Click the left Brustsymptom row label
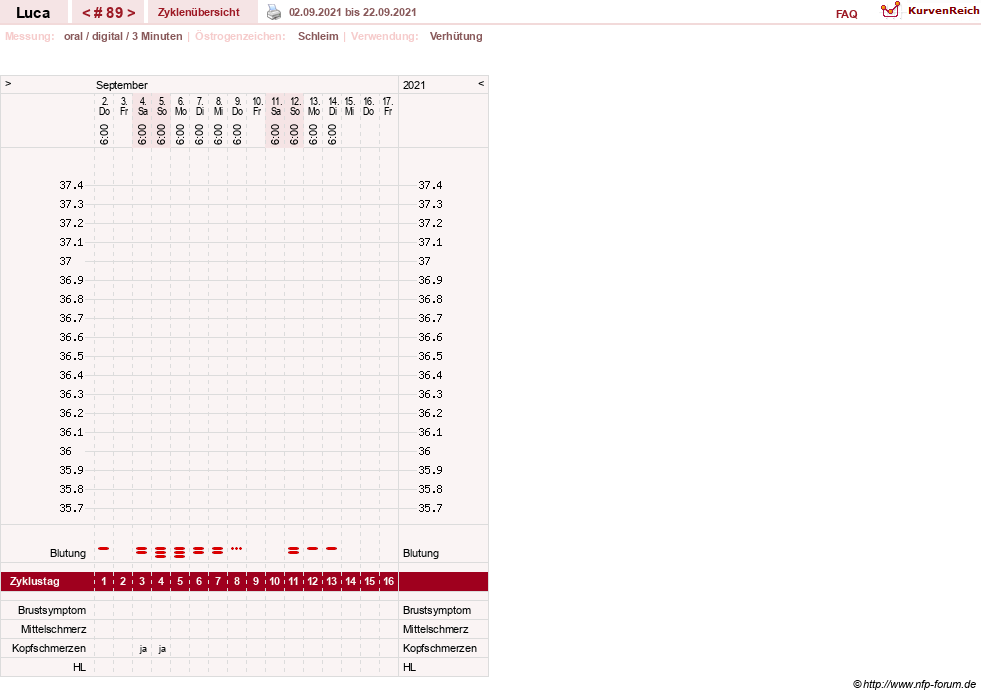Screen dimensions: 981x696 pyautogui.click(x=52, y=610)
